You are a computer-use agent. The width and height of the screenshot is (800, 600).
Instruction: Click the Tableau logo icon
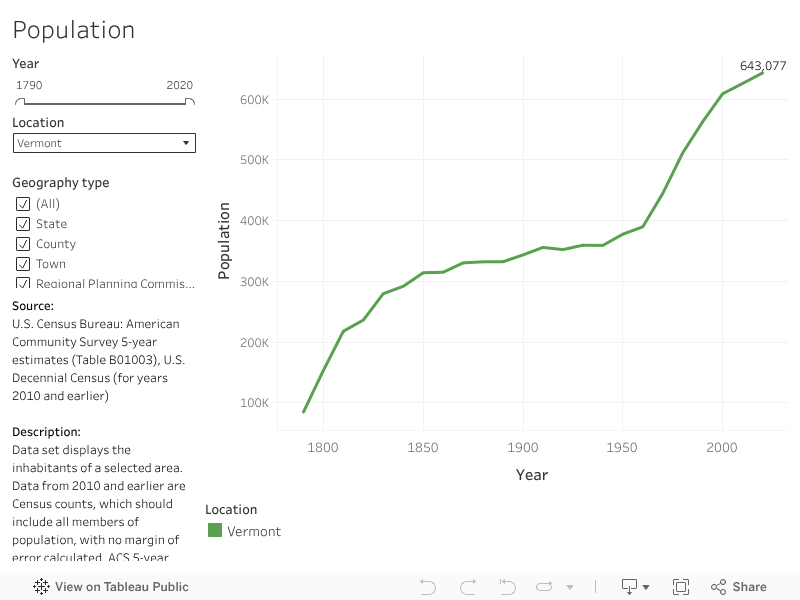(x=42, y=587)
